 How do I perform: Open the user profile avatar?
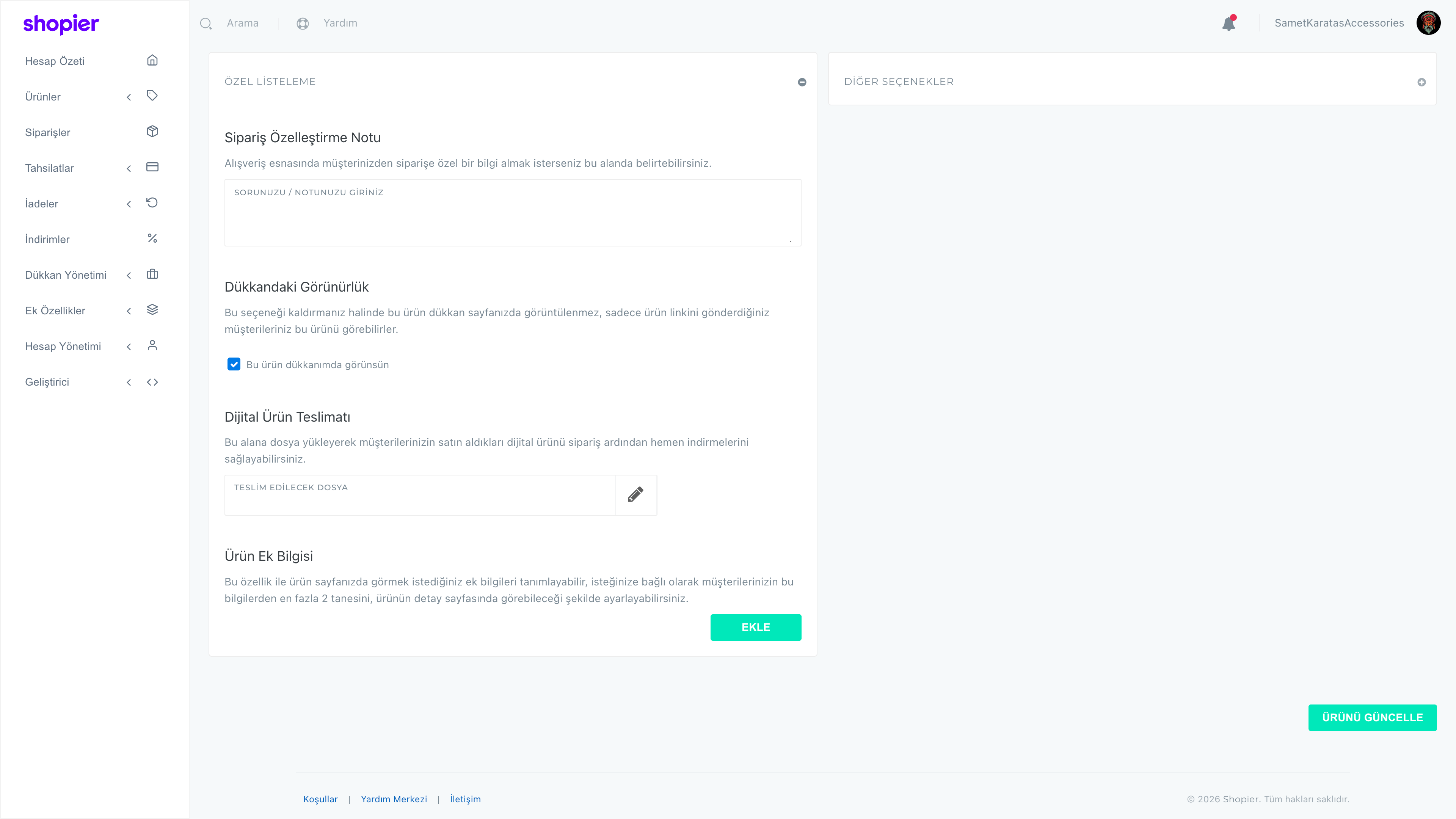pyautogui.click(x=1428, y=23)
